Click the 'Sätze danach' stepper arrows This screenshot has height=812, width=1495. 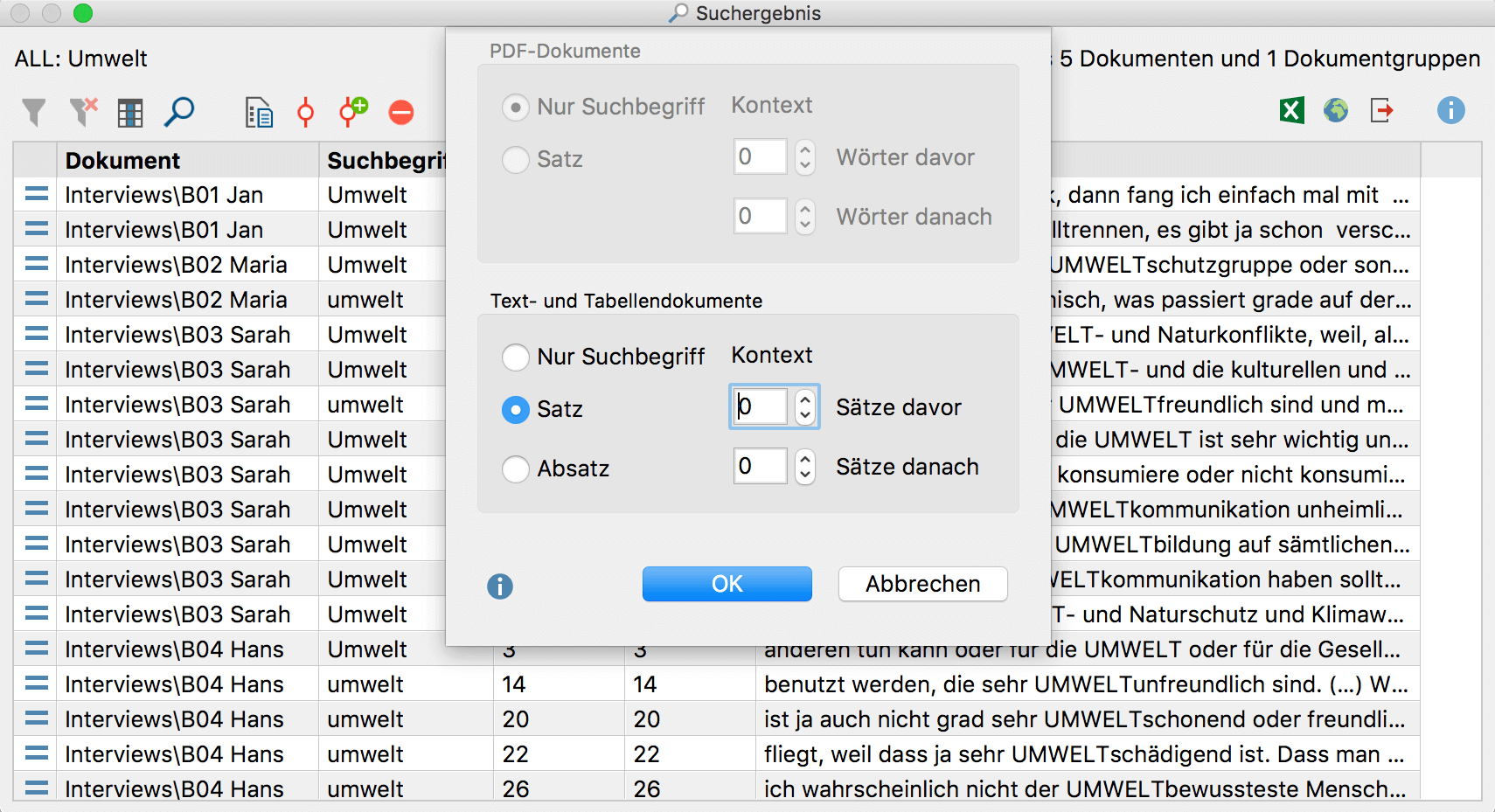coord(805,467)
